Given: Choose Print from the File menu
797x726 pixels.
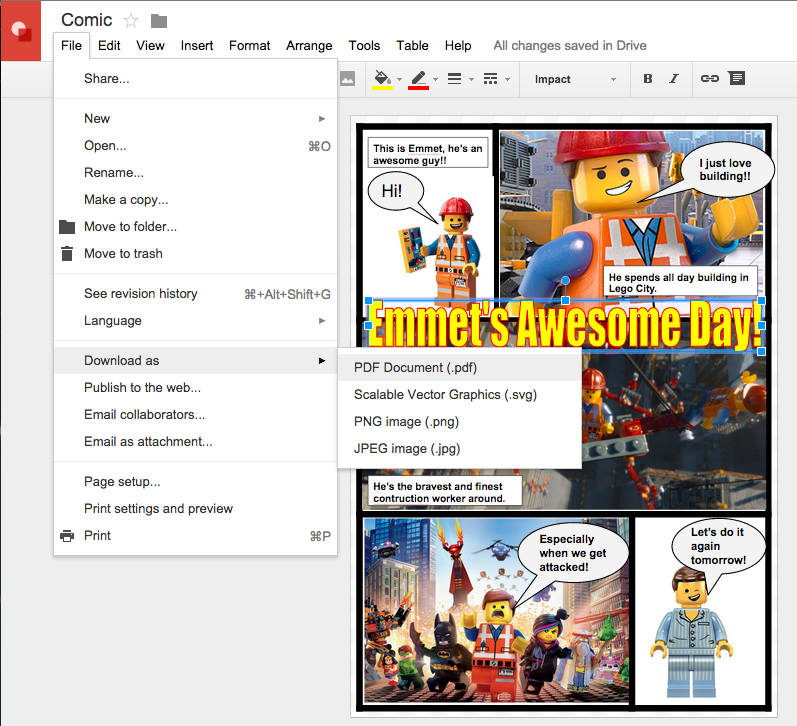Looking at the screenshot, I should click(195, 536).
